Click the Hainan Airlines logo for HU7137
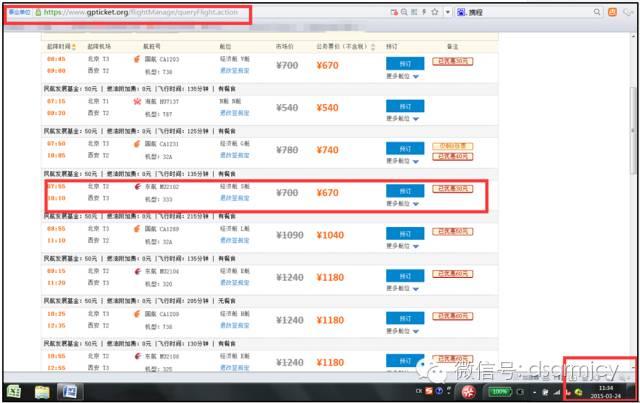 (x=138, y=102)
